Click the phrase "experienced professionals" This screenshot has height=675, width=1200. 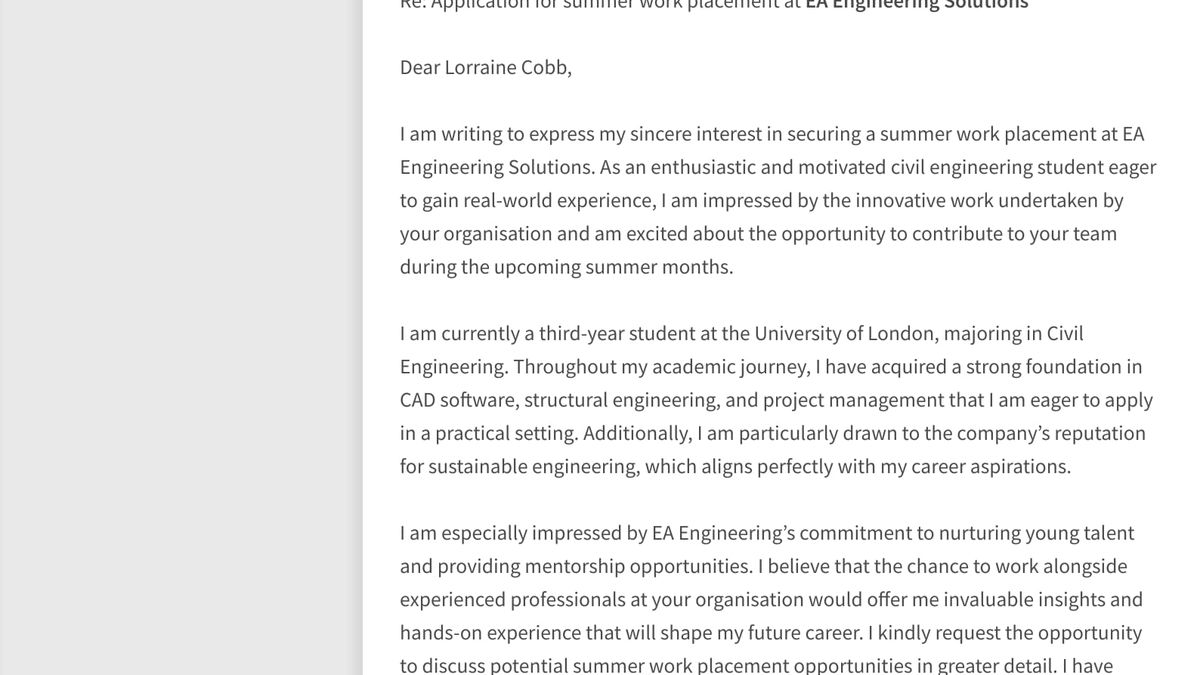point(511,599)
